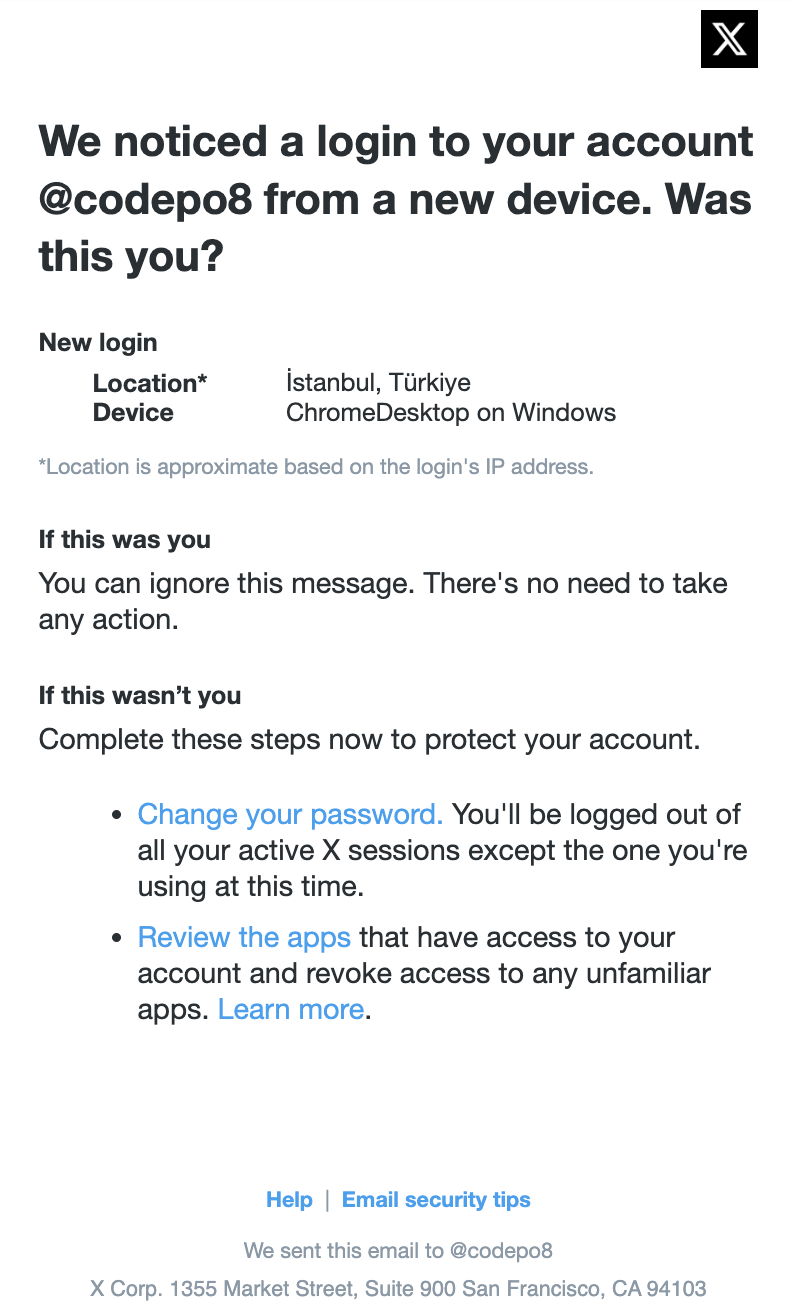Screen dimensions: 794x1302
Task: Click the approximate location footnote
Action: (316, 466)
